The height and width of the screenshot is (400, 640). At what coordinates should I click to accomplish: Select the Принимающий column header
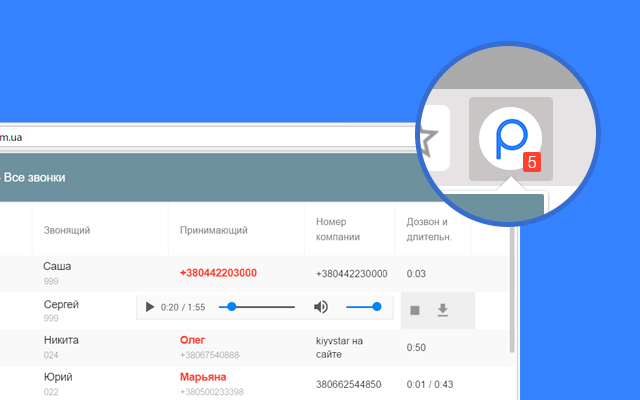tap(213, 230)
